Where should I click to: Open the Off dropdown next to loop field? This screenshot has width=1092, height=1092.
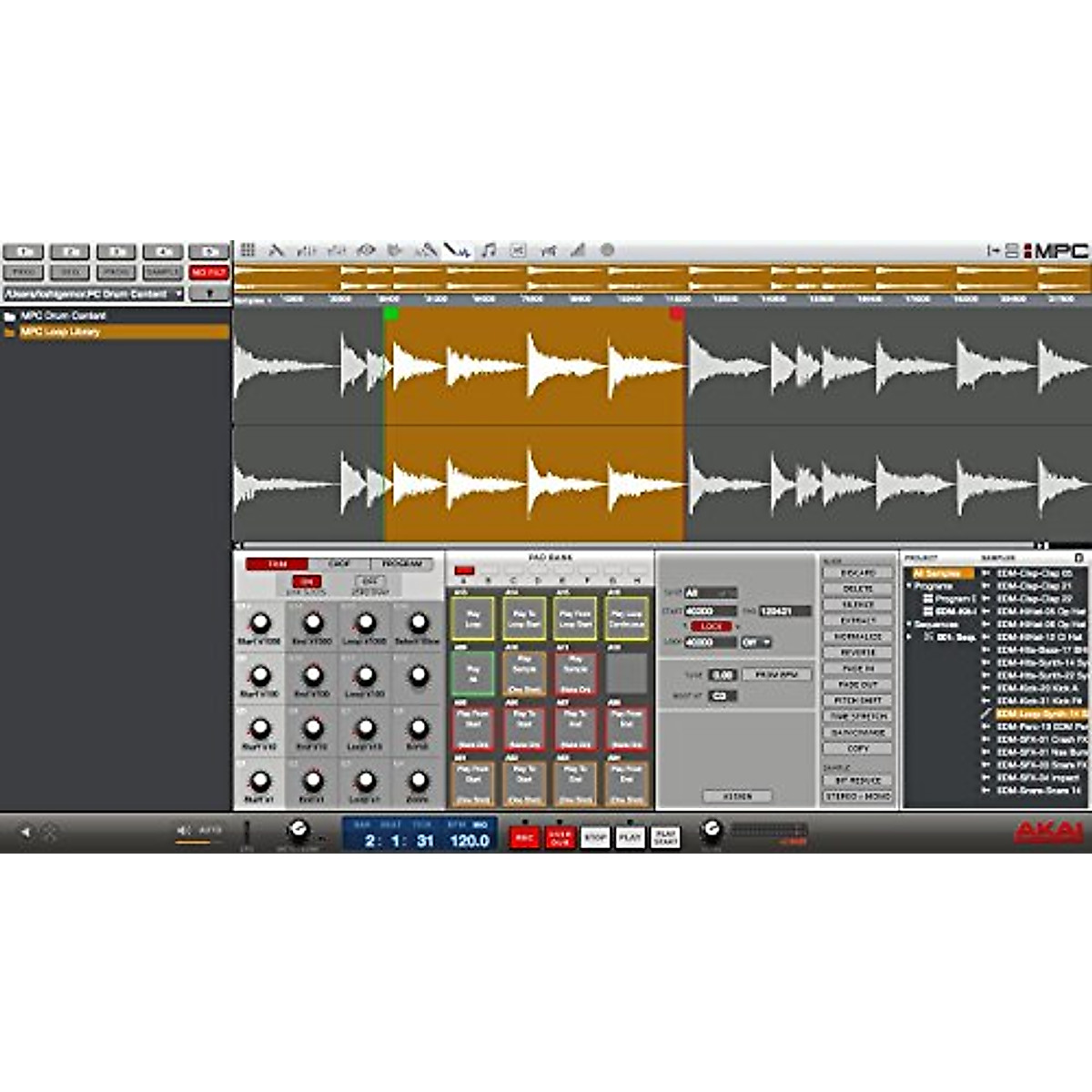point(755,642)
